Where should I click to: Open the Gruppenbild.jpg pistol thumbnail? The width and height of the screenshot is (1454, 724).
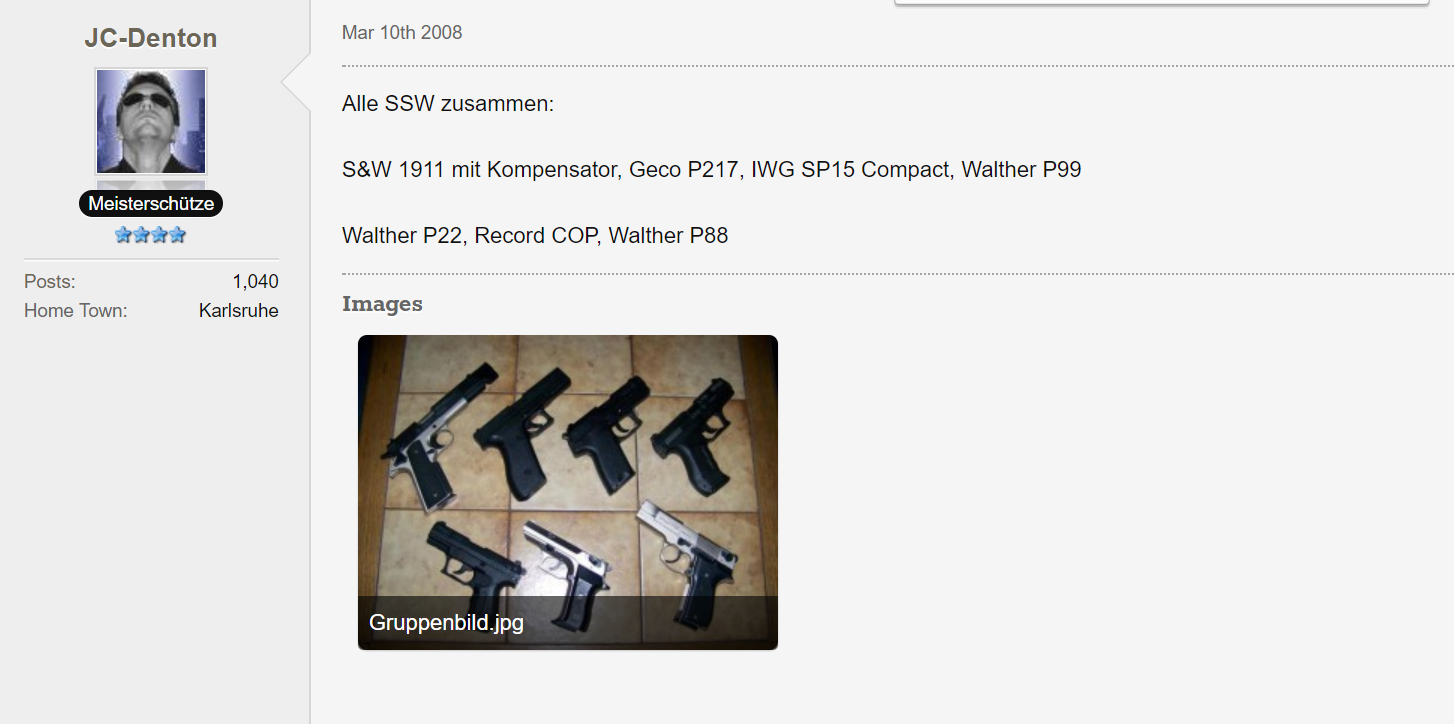[x=568, y=492]
